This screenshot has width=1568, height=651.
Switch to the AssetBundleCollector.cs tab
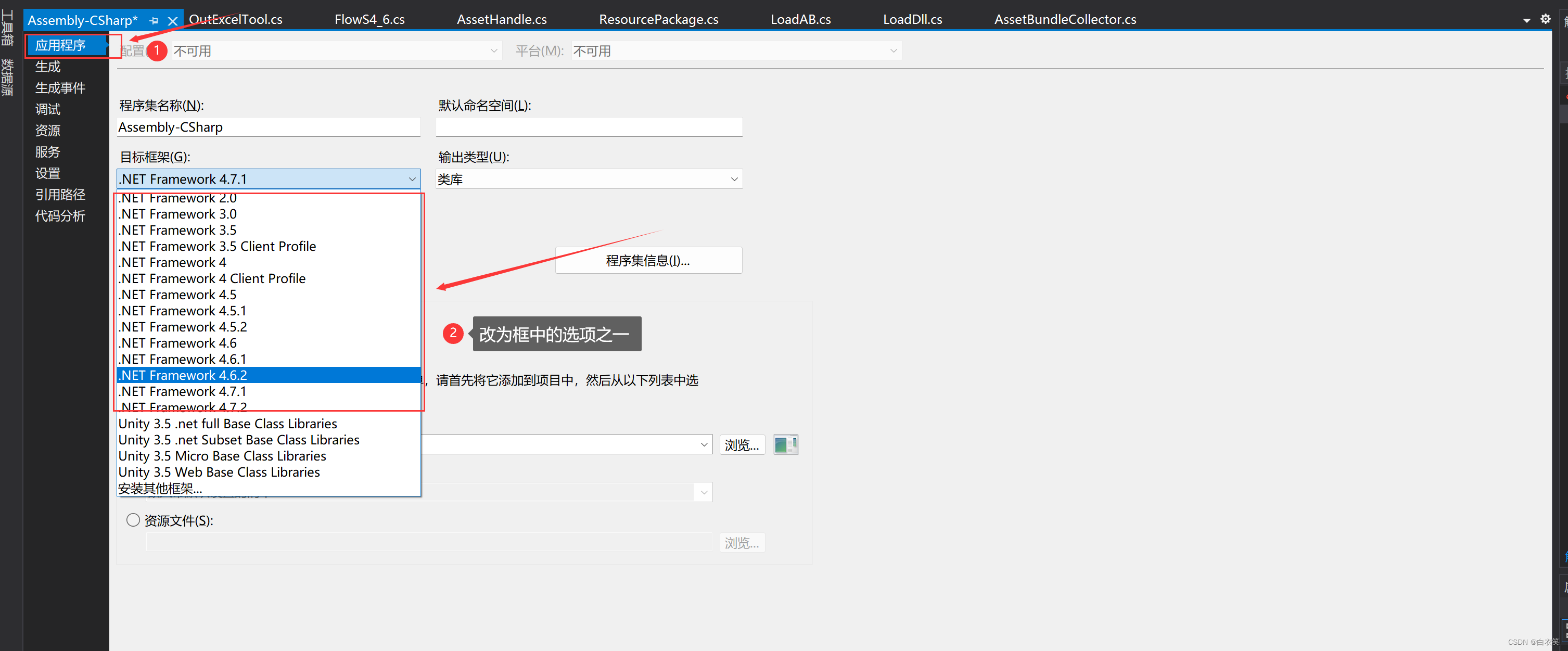click(1065, 19)
